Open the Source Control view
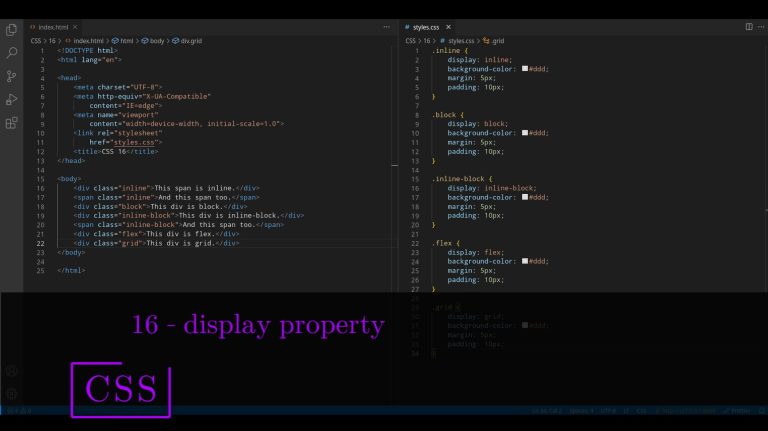This screenshot has height=431, width=768. [11, 76]
